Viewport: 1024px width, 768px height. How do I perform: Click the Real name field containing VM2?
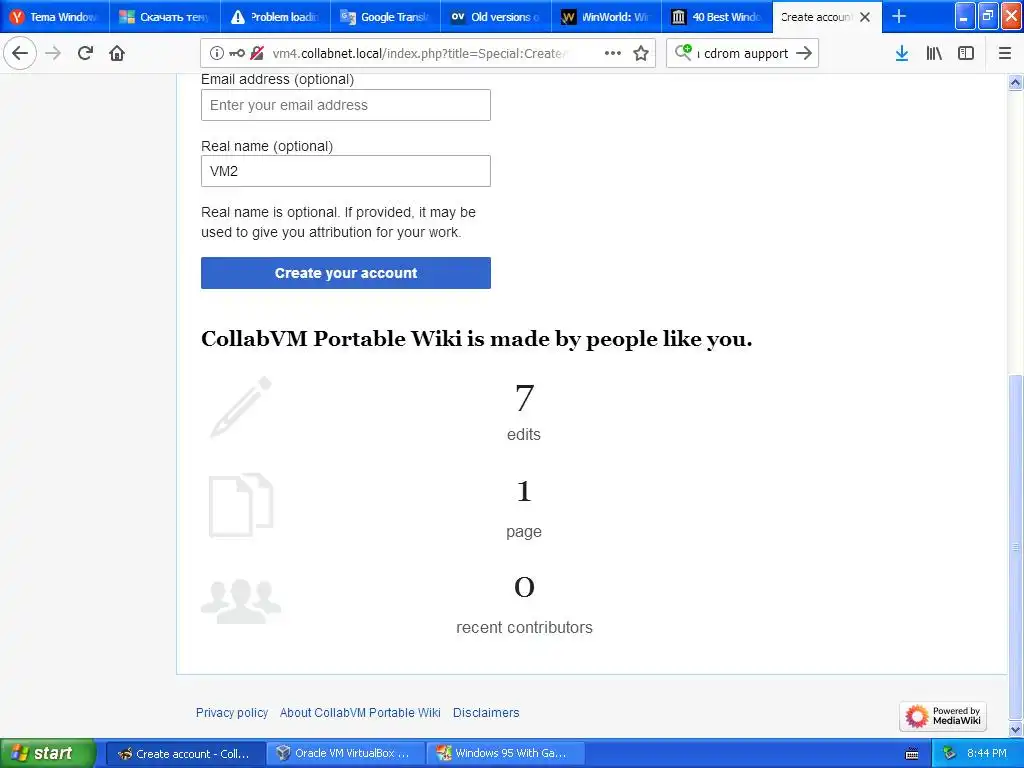coord(345,171)
